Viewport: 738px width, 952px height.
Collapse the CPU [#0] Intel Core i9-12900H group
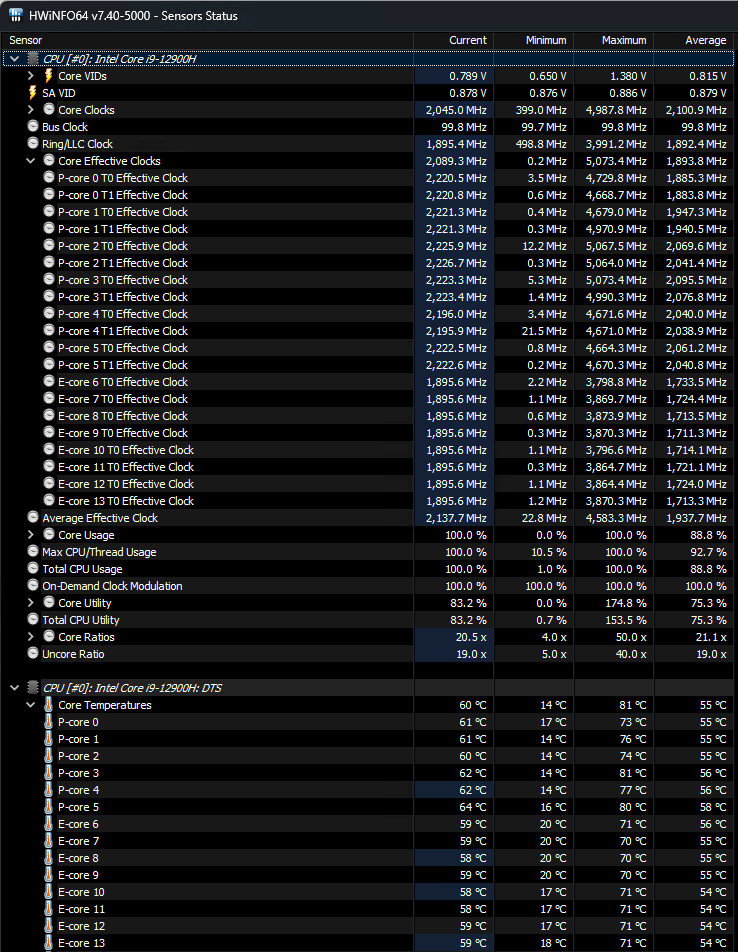15,59
